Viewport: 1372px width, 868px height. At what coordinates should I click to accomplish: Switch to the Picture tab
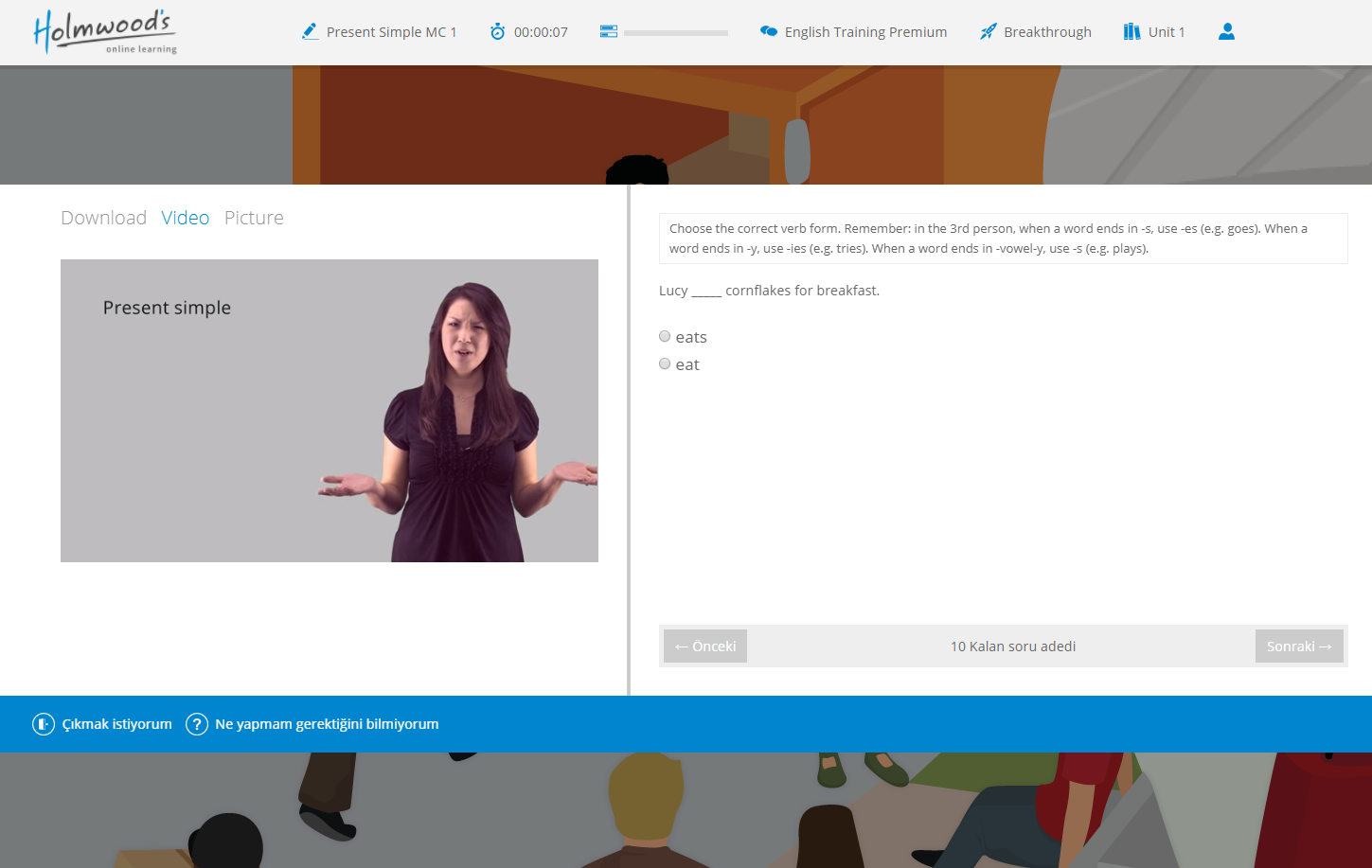click(254, 218)
